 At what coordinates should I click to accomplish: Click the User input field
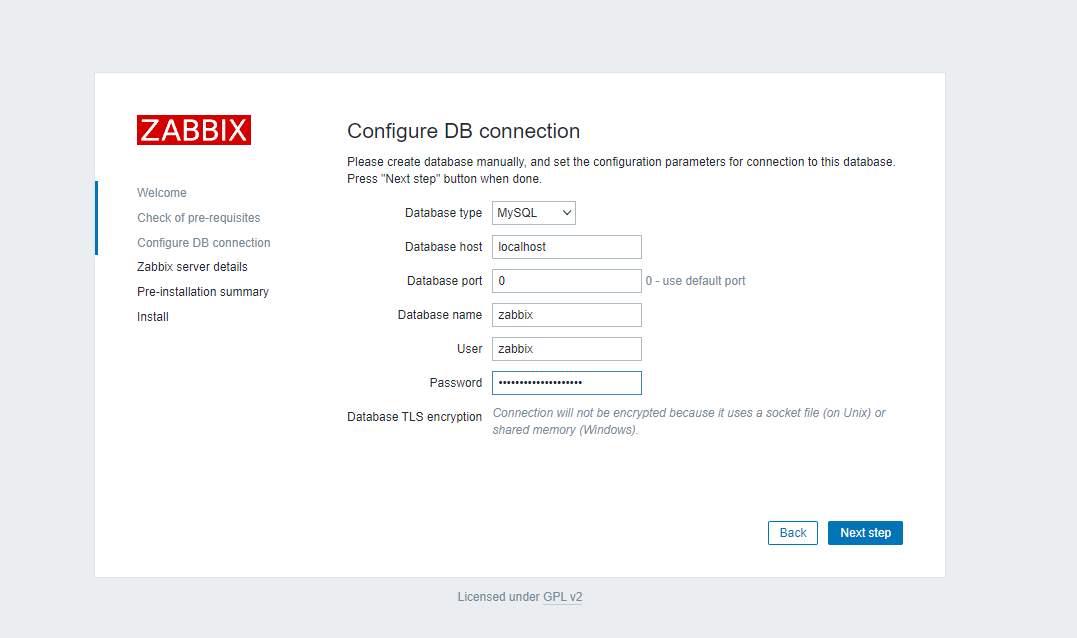[x=566, y=349]
